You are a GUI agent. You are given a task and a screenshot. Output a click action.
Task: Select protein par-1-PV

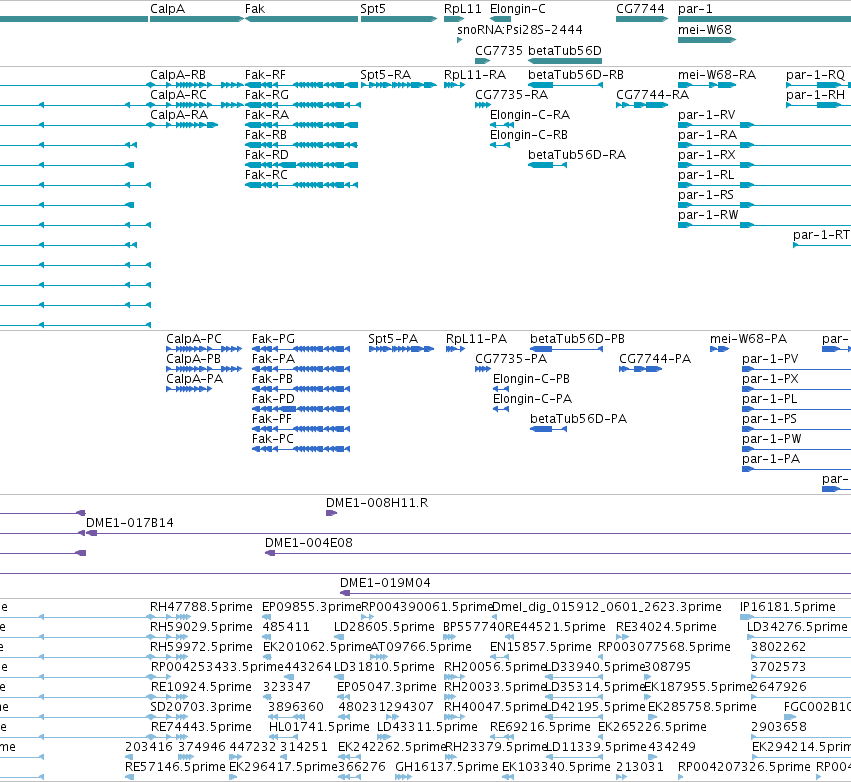[x=796, y=369]
